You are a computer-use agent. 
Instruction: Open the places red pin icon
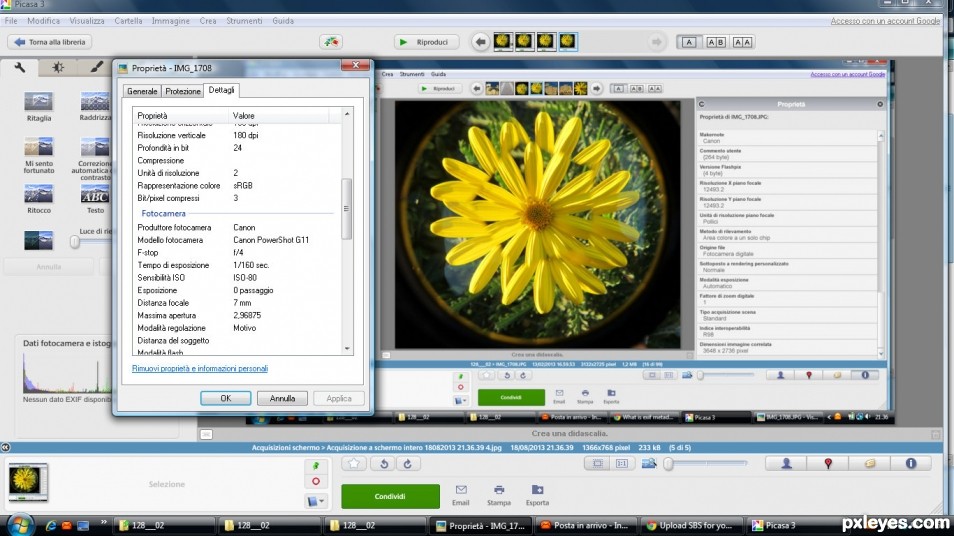coord(827,464)
